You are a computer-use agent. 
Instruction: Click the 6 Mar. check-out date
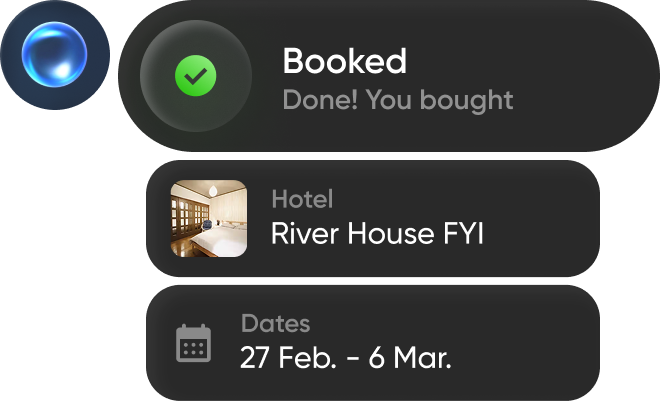pyautogui.click(x=410, y=357)
